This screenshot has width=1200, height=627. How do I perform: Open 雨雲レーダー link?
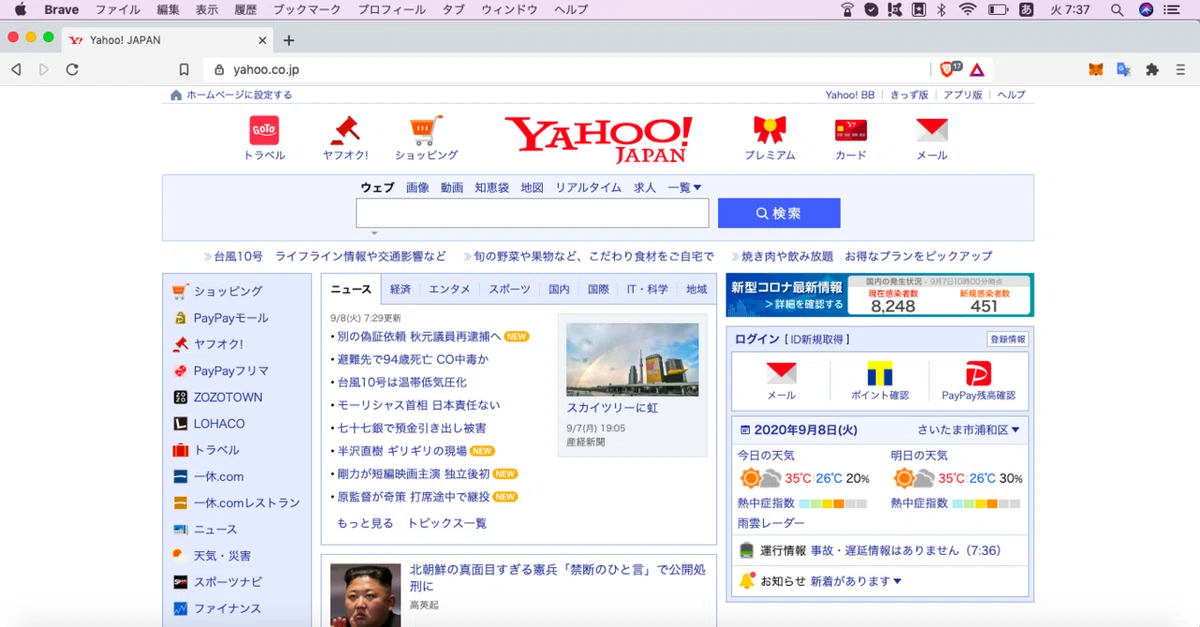[771, 523]
